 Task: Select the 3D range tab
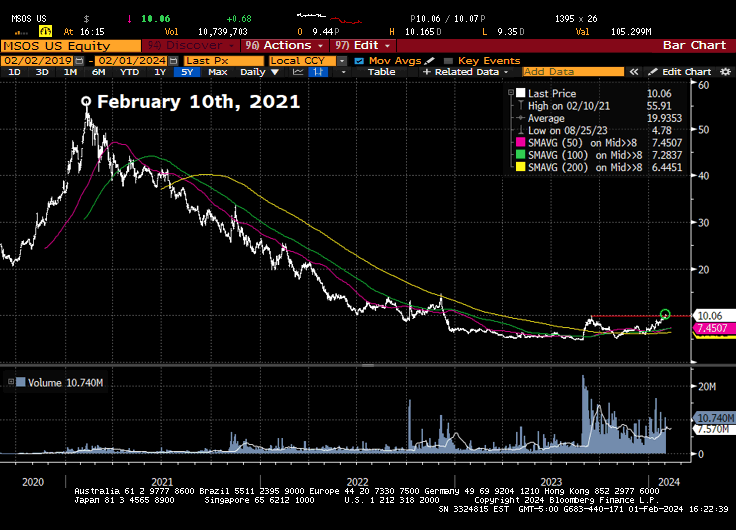[x=42, y=72]
